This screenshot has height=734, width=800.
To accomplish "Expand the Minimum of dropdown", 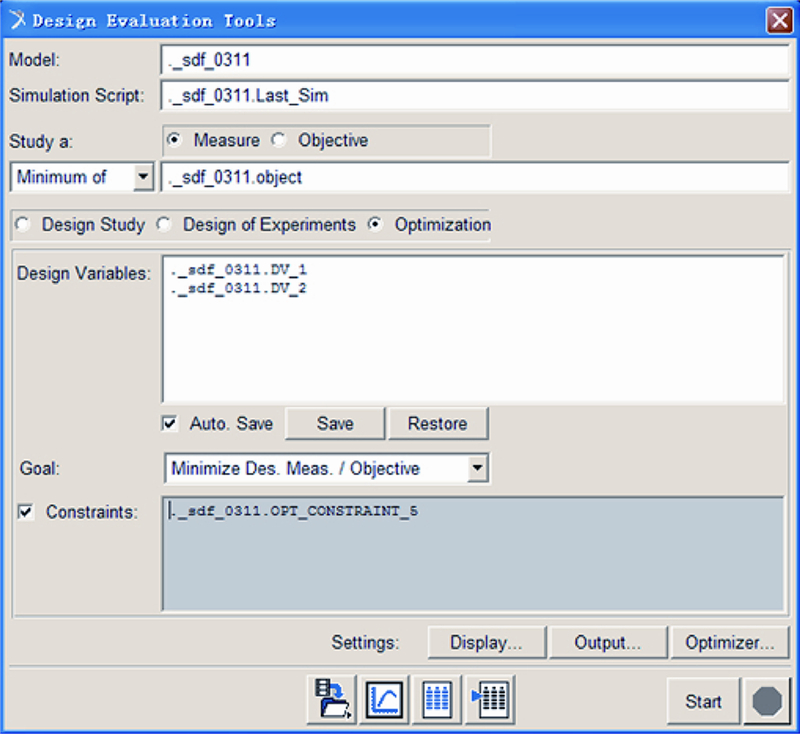I will pyautogui.click(x=143, y=178).
